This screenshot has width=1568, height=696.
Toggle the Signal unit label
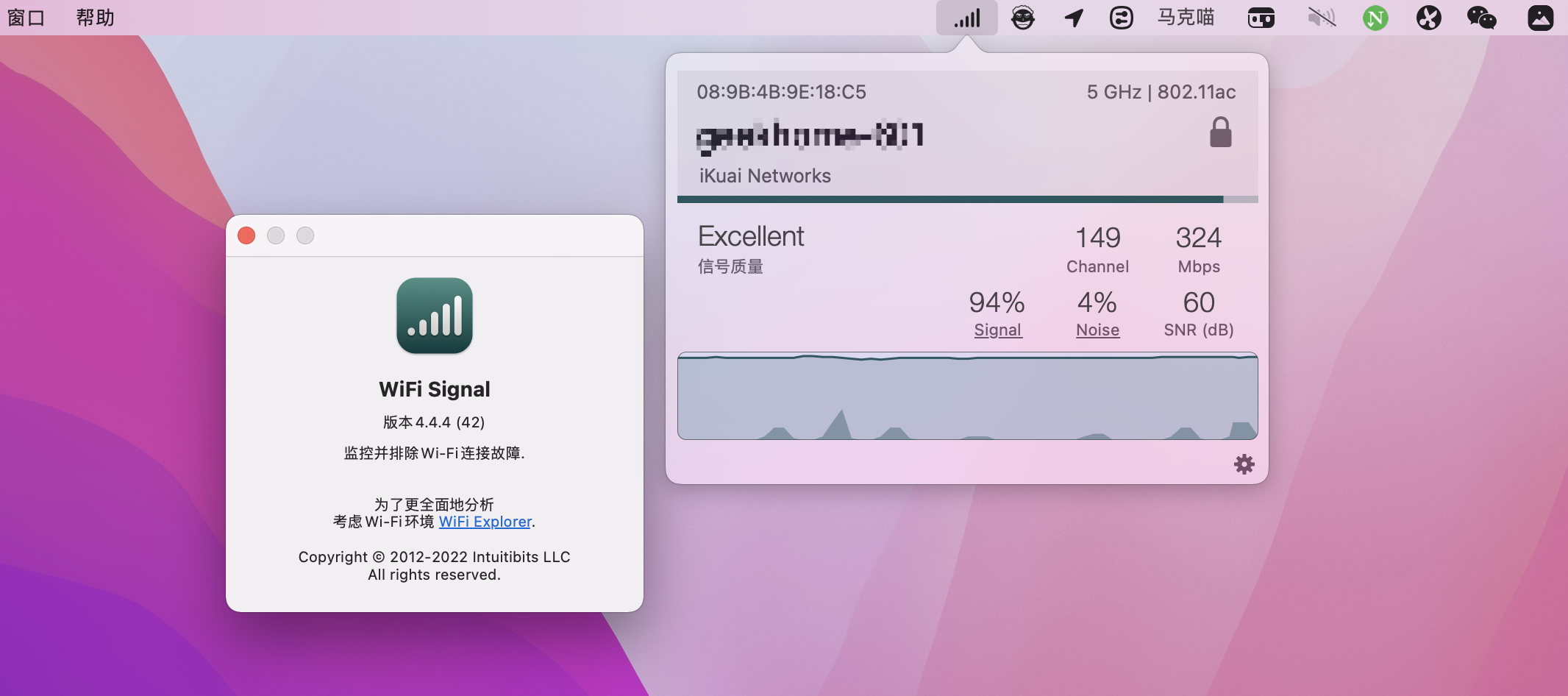coord(997,330)
